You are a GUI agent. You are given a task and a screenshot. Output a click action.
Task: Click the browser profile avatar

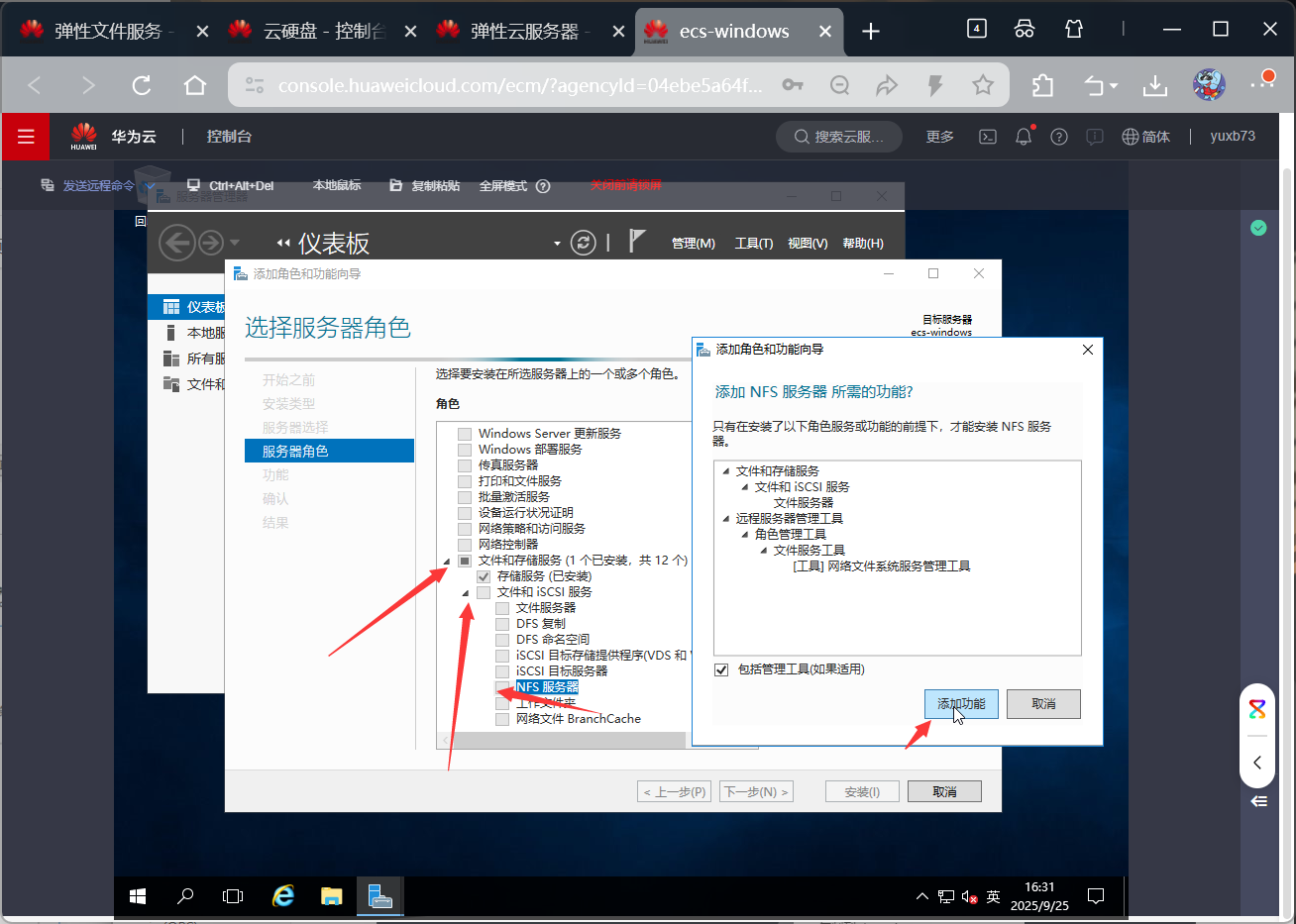point(1209,85)
